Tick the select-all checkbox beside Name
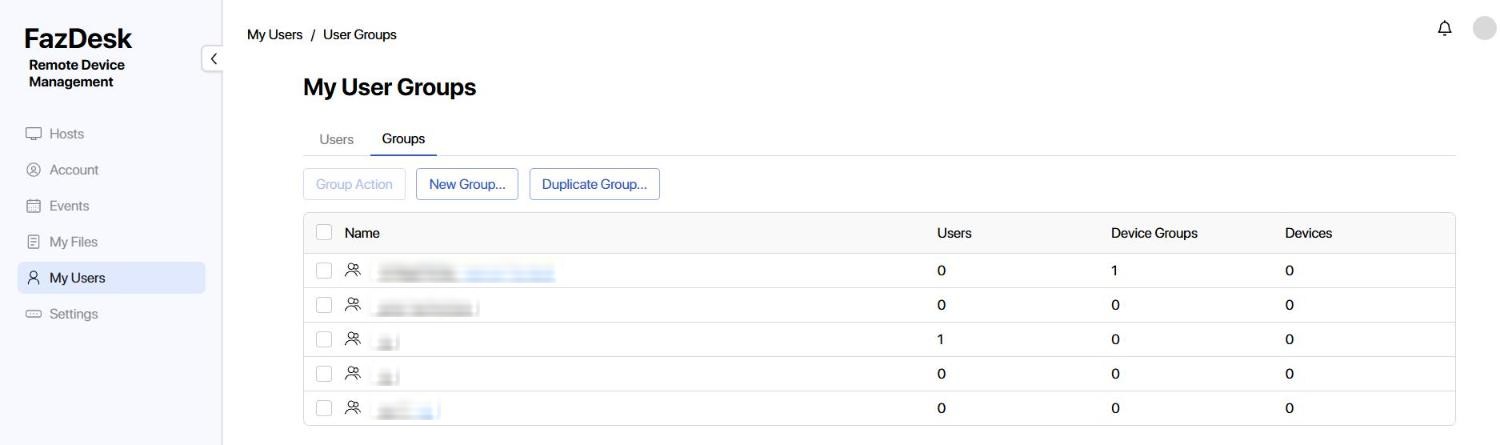 pyautogui.click(x=324, y=232)
